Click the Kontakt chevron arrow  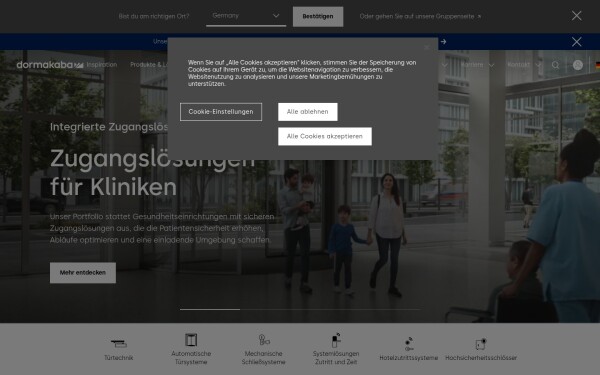[538, 65]
